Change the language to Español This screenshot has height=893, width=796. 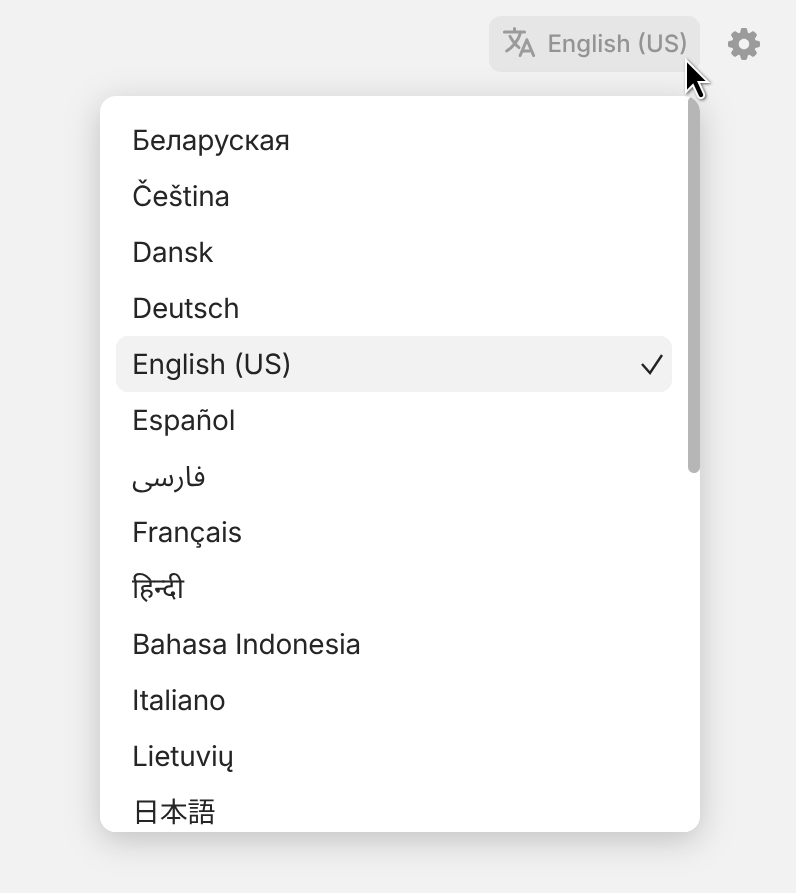(184, 420)
